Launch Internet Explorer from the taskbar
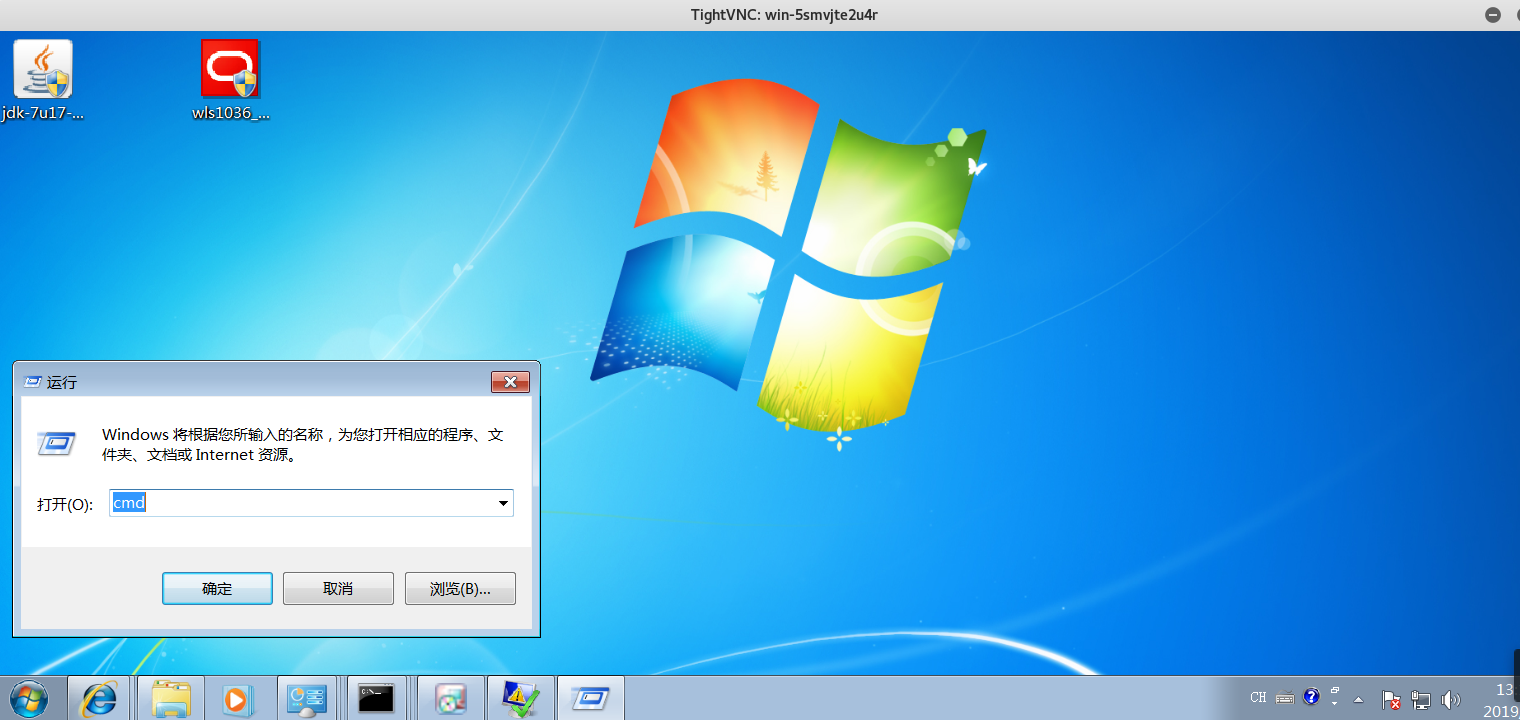1520x720 pixels. [x=99, y=698]
